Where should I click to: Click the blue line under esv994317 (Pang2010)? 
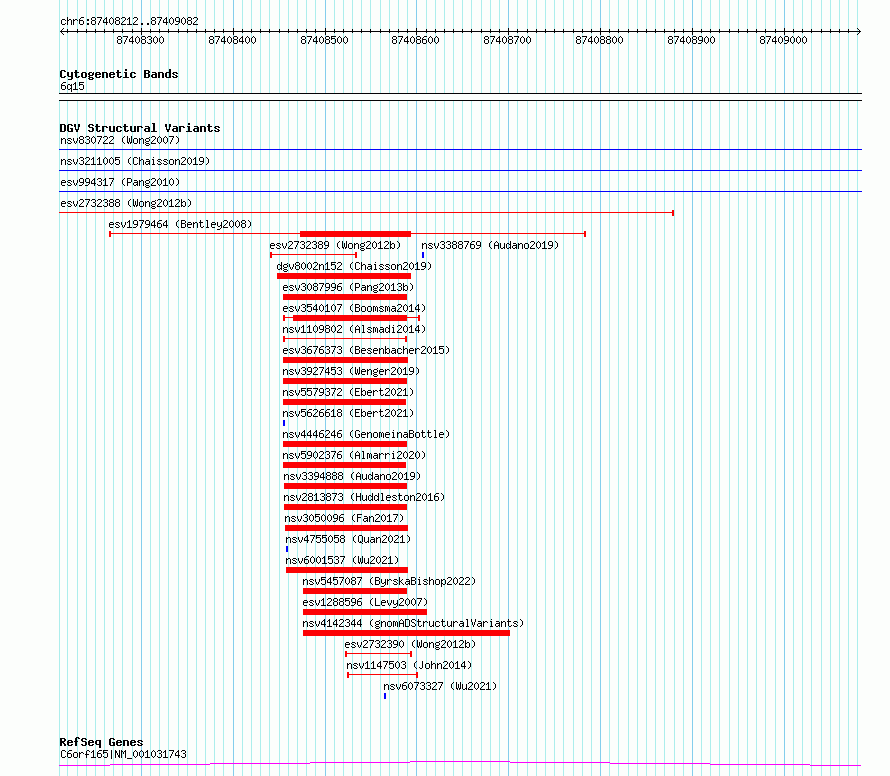[460, 191]
